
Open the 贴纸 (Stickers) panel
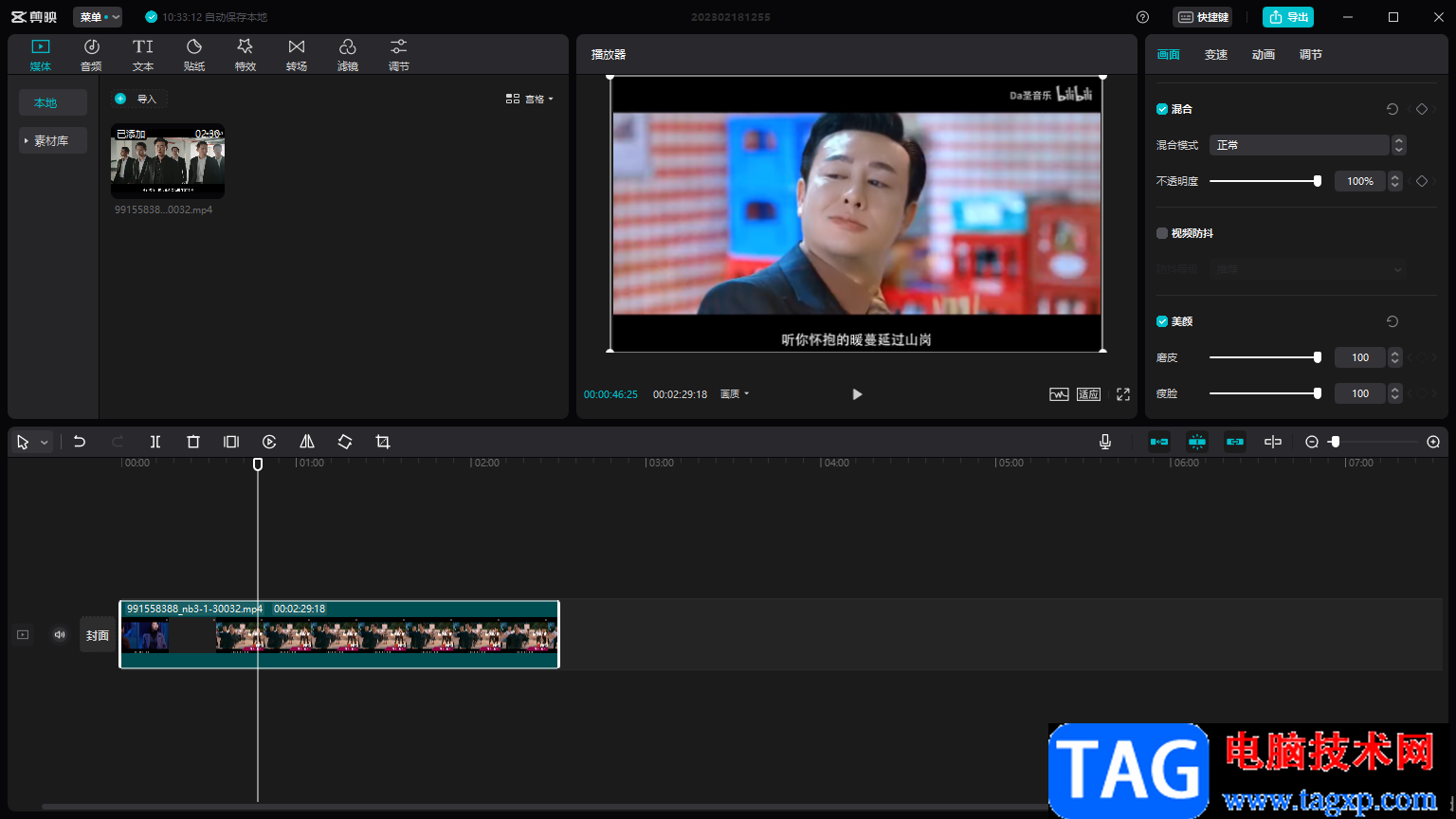(x=193, y=55)
